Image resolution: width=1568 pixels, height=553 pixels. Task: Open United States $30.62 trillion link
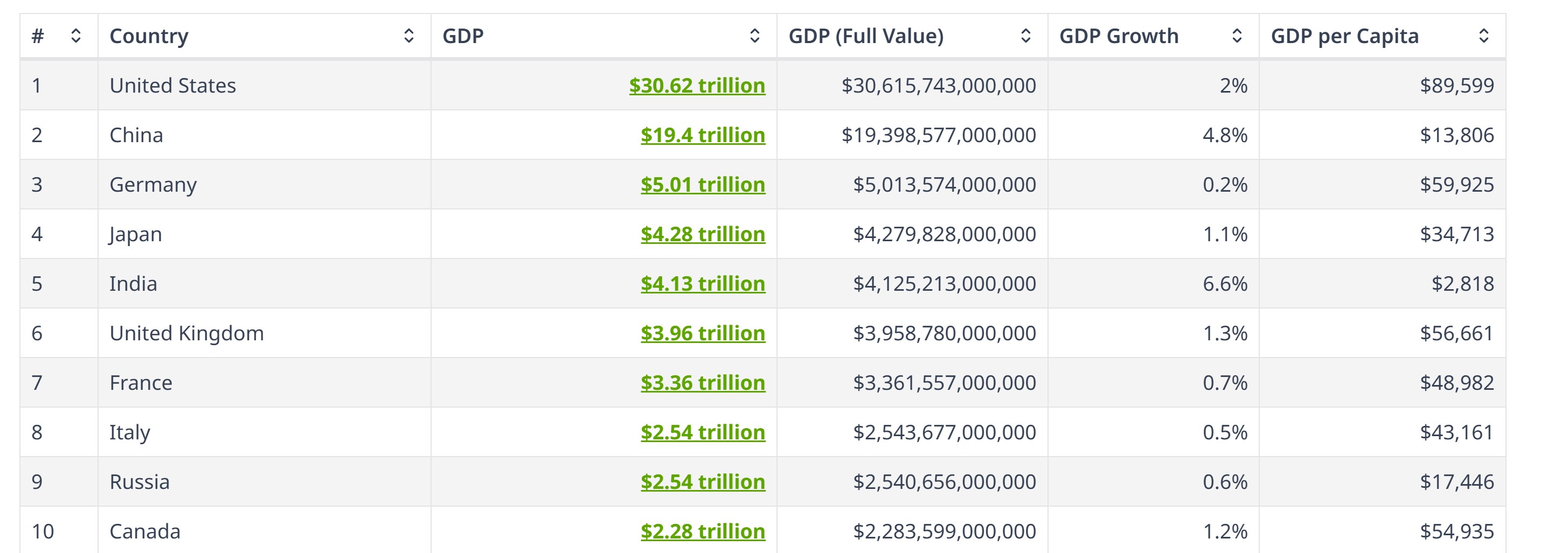697,86
